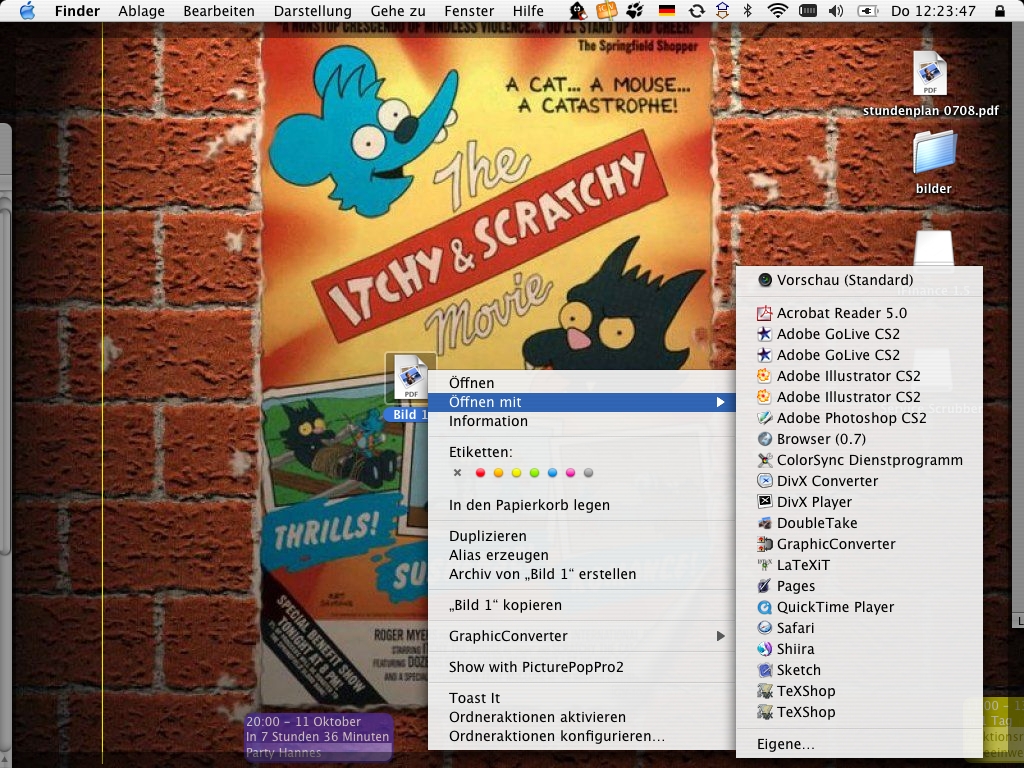1024x768 pixels.
Task: Open the Bluetooth status menu
Action: coord(748,10)
